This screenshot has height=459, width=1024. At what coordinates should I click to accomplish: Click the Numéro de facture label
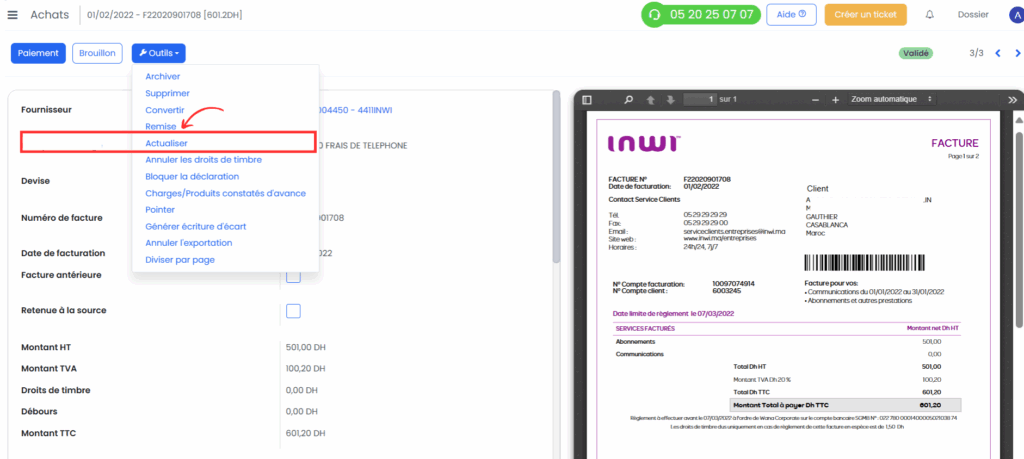pyautogui.click(x=61, y=218)
